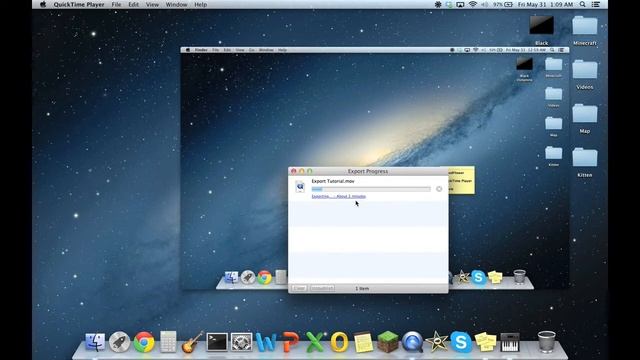Open the QuickTime Player application menu
The height and width of the screenshot is (360, 640).
[x=79, y=4]
